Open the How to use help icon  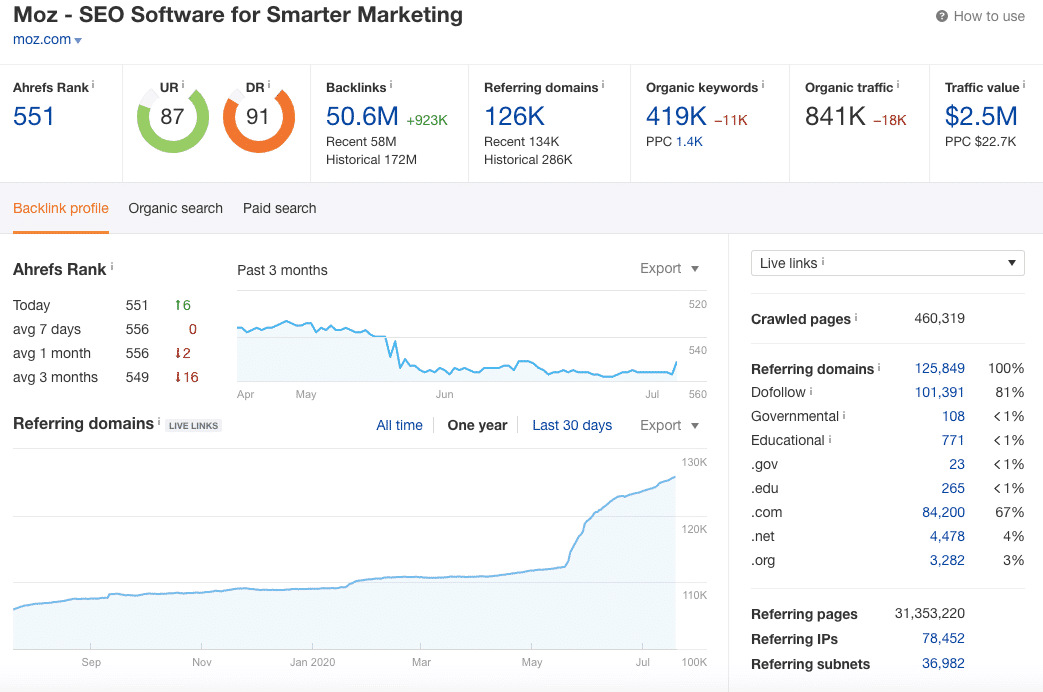coord(941,17)
